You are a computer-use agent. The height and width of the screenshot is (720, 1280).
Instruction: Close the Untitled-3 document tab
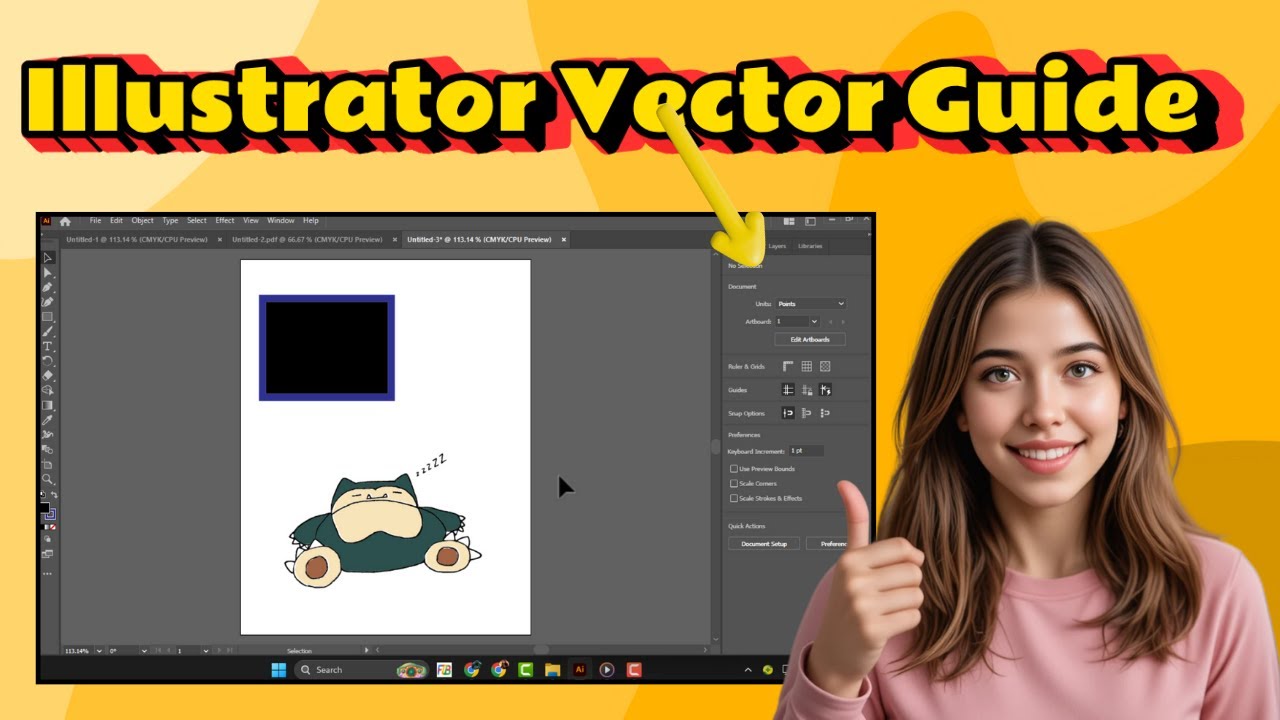coord(564,240)
